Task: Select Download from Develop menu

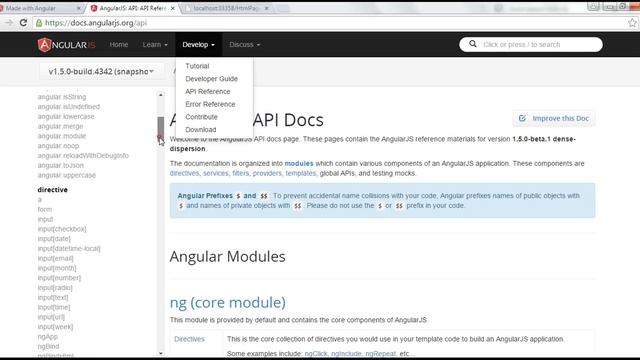Action: pyautogui.click(x=200, y=129)
